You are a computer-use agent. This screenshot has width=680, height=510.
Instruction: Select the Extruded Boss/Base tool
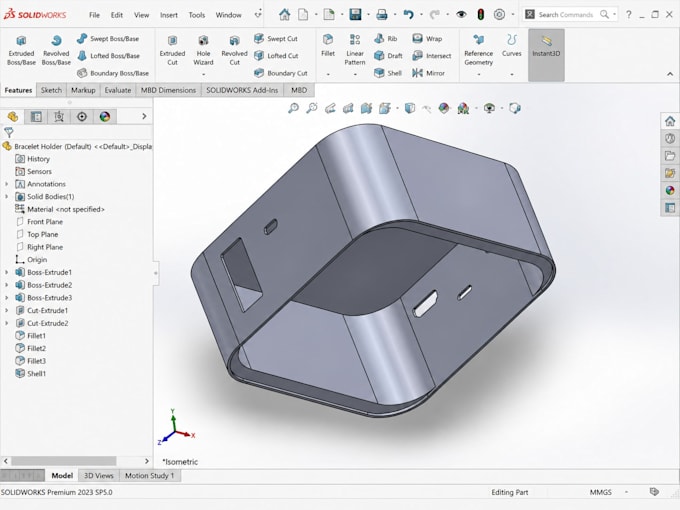pos(21,50)
